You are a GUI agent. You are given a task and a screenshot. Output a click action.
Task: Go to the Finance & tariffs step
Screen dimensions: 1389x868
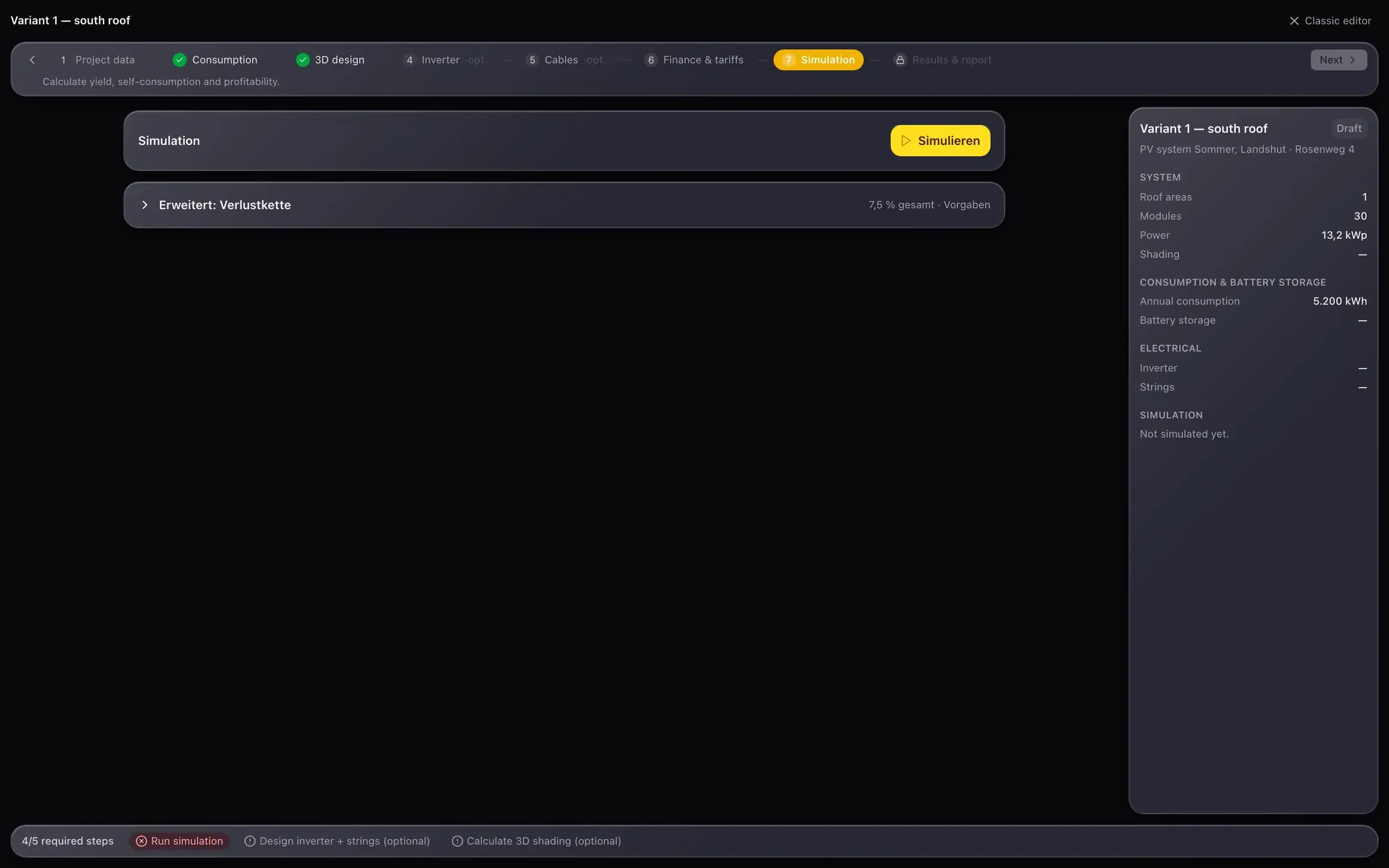pos(694,60)
